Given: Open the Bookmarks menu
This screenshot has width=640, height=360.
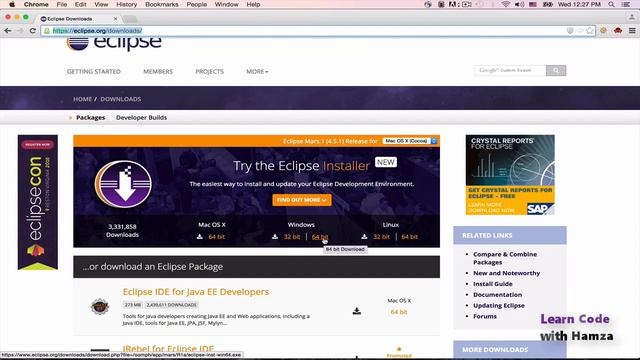Looking at the screenshot, I should 162,4.
